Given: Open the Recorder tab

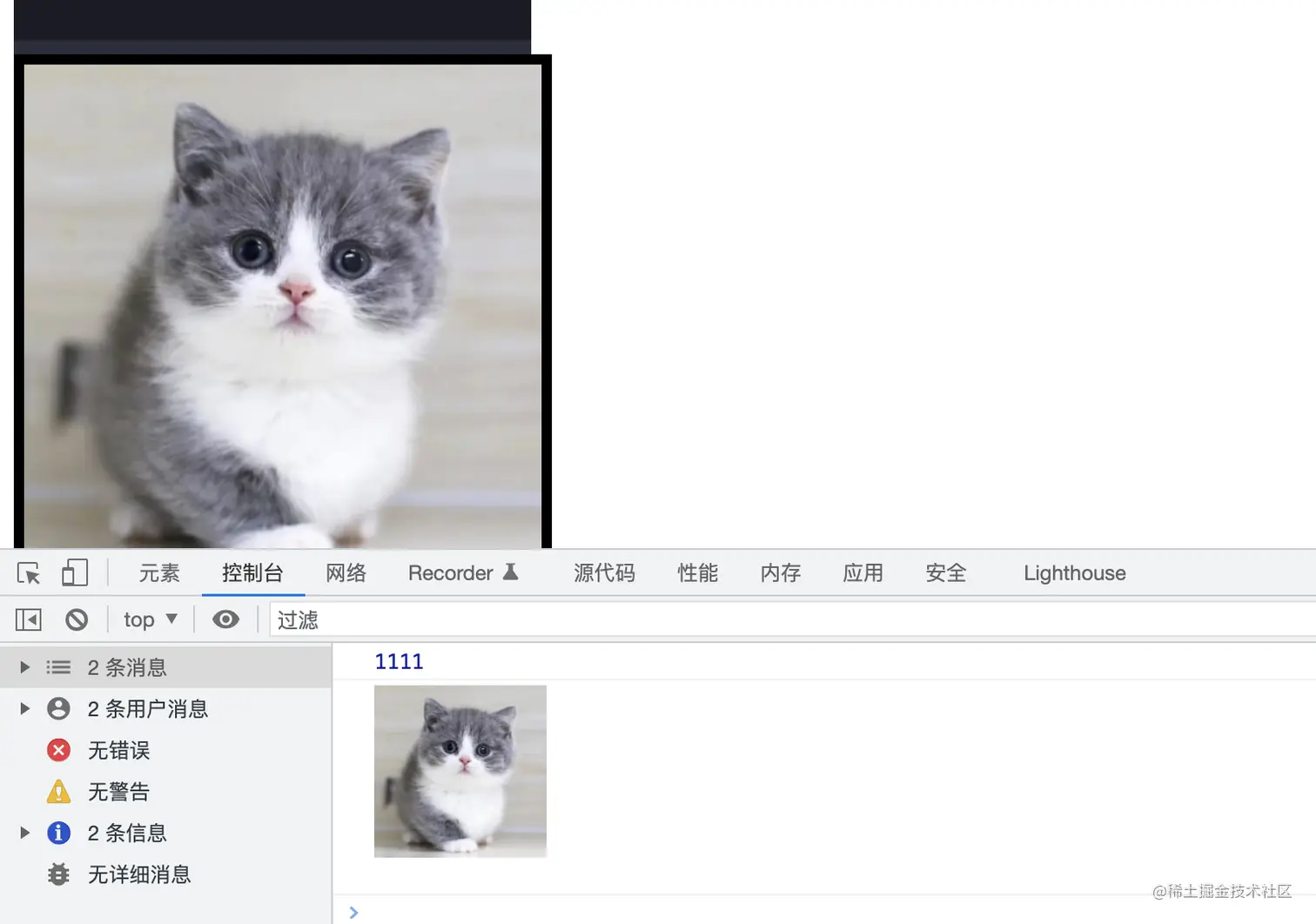Looking at the screenshot, I should point(463,573).
